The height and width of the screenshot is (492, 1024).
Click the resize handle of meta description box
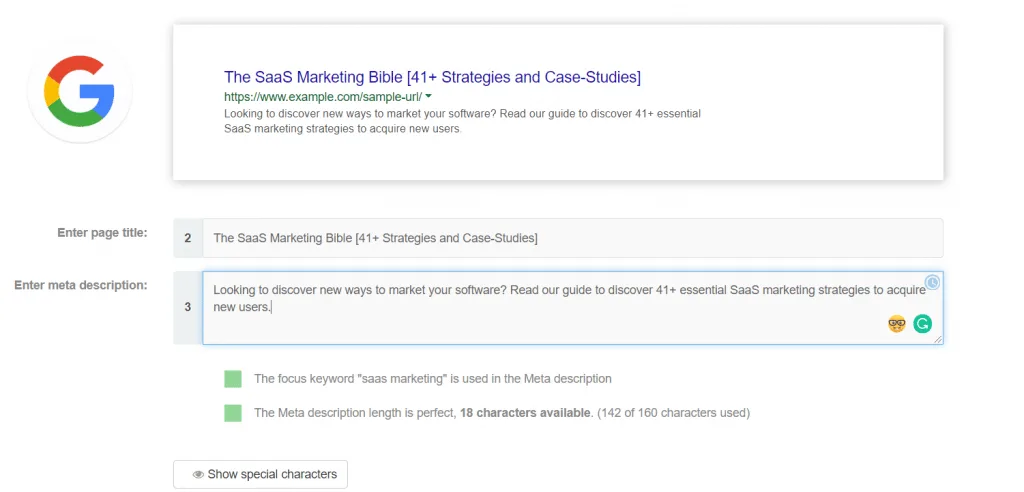tap(938, 339)
